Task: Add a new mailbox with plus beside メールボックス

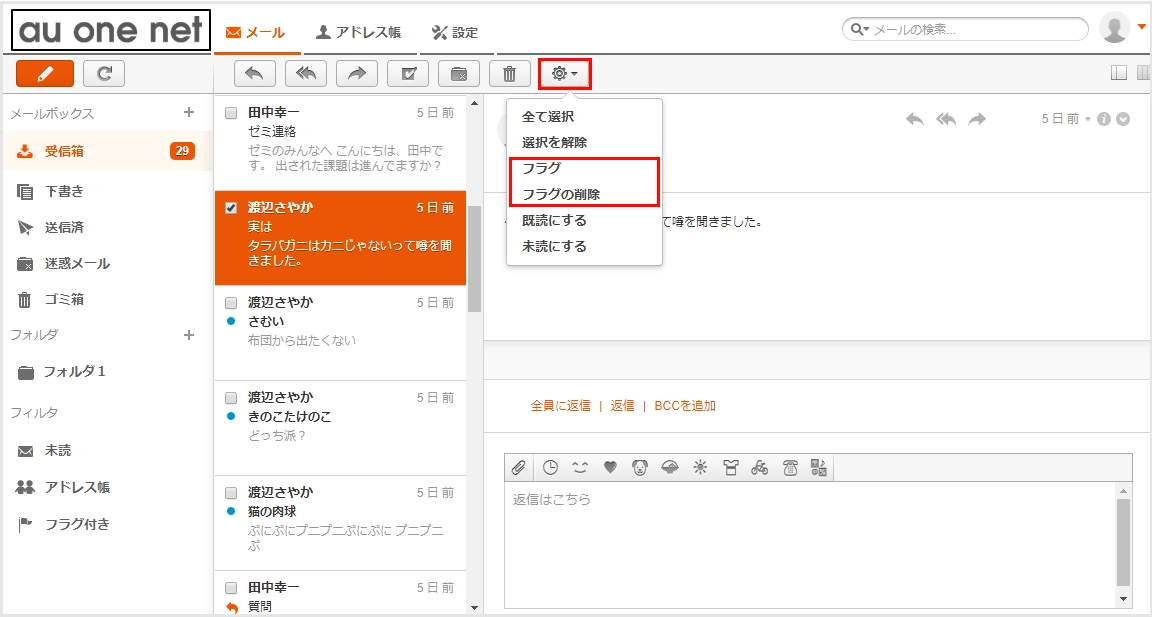Action: [x=189, y=112]
